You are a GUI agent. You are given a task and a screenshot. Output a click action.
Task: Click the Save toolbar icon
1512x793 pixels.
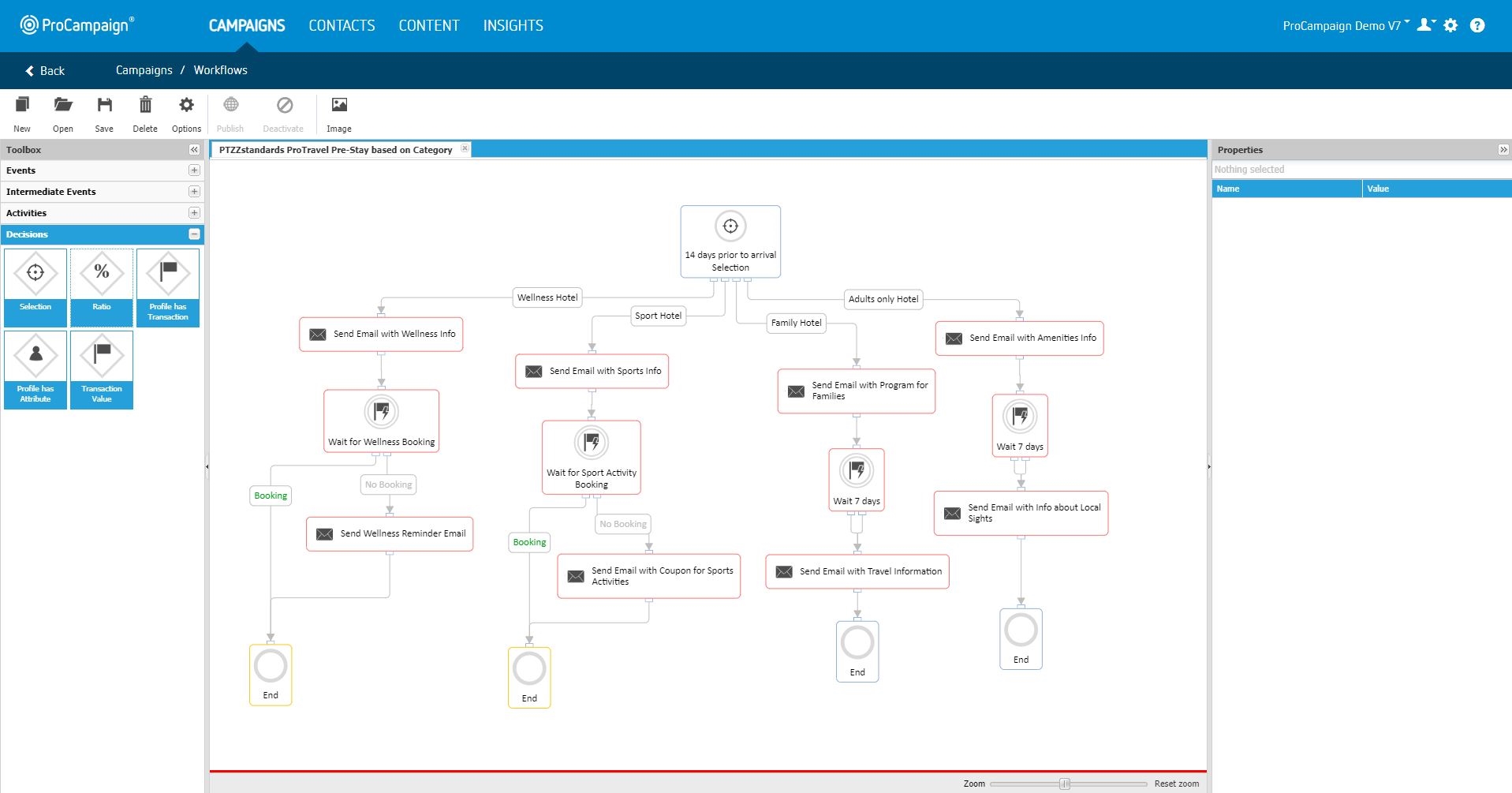104,114
